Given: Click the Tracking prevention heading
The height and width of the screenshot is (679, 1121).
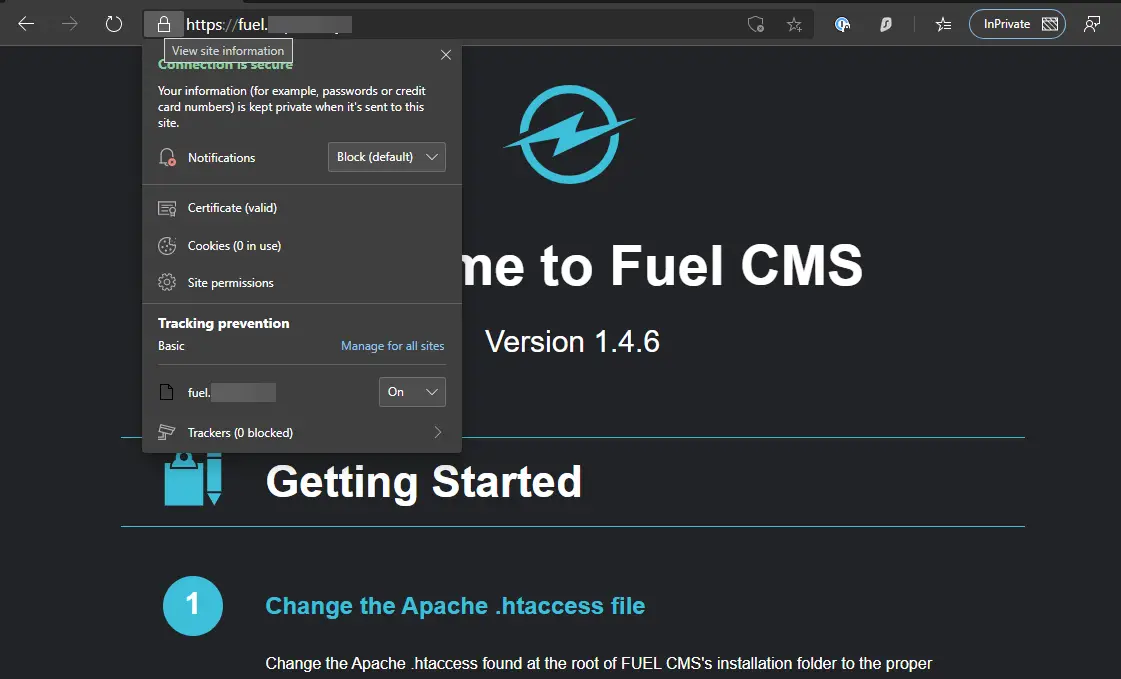Looking at the screenshot, I should click(224, 324).
